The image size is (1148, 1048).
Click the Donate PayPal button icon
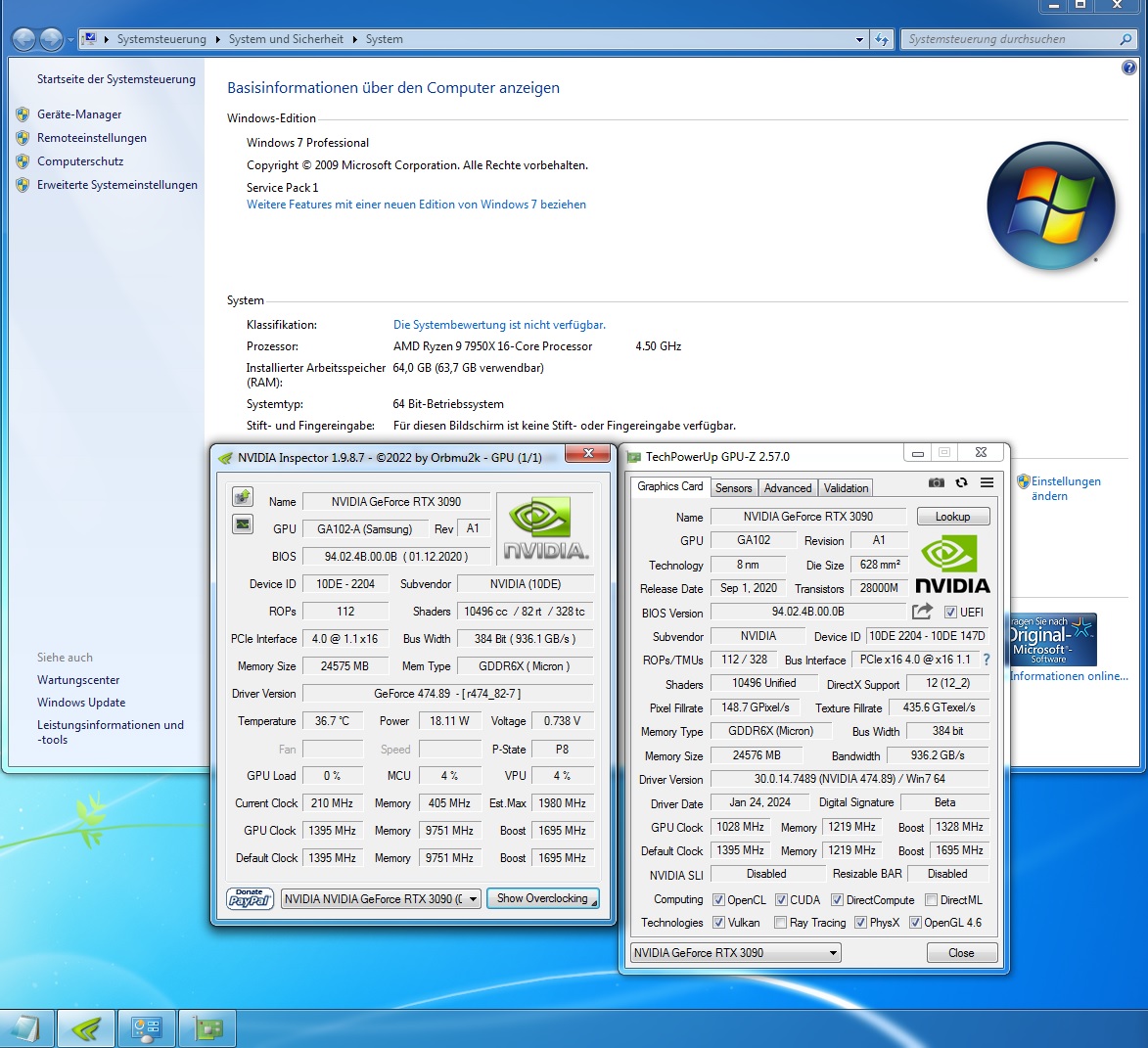click(250, 898)
